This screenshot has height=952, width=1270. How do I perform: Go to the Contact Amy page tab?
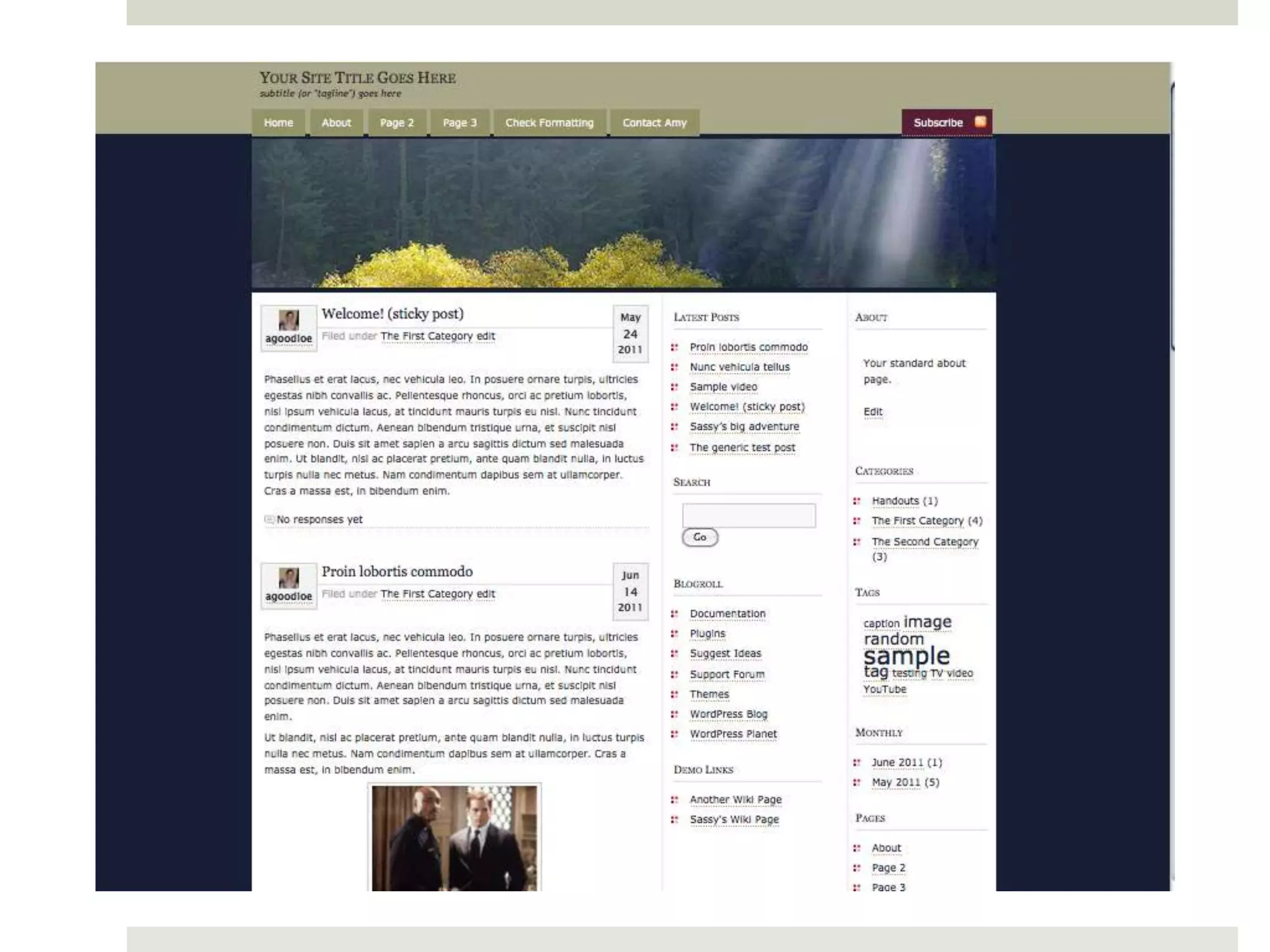pos(654,123)
